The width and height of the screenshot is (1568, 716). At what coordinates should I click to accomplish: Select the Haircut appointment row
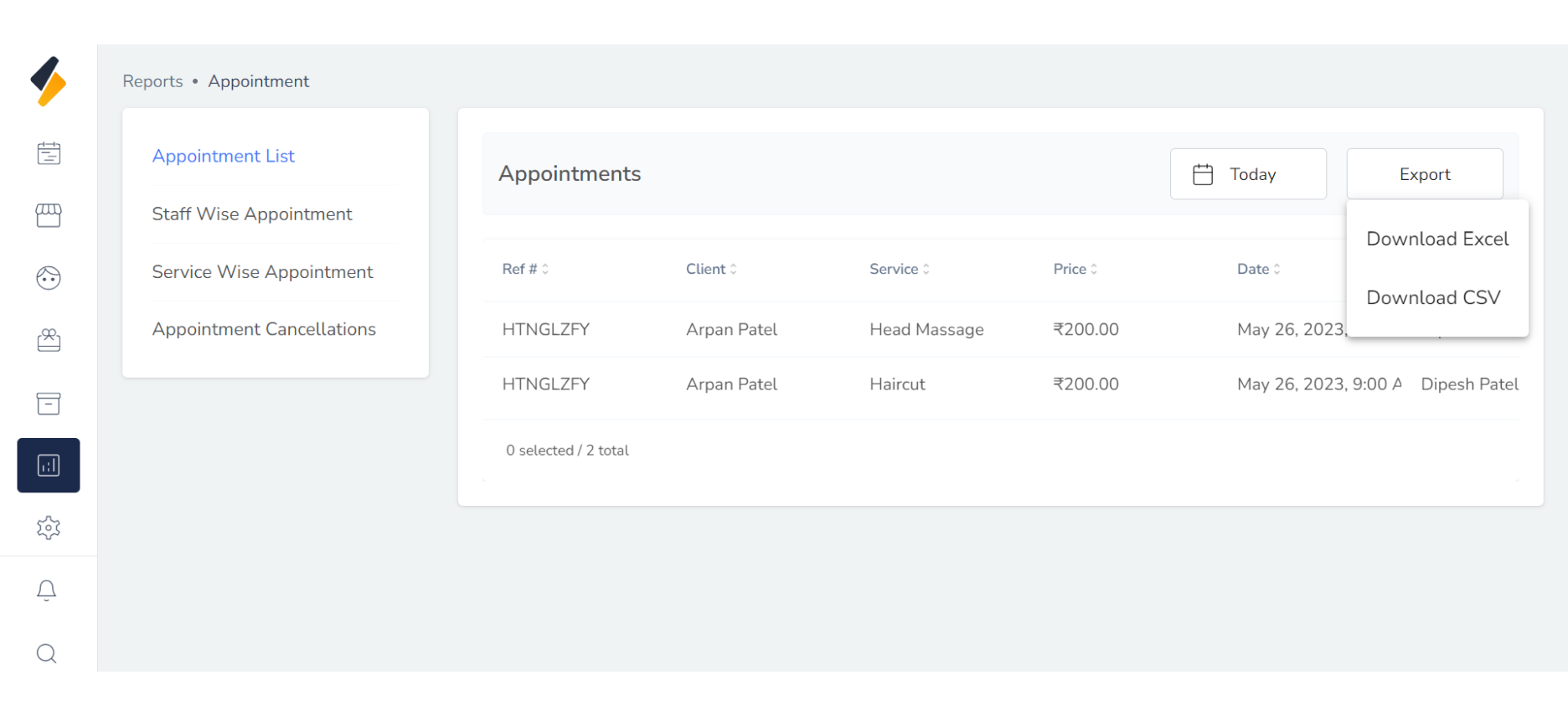pos(897,384)
